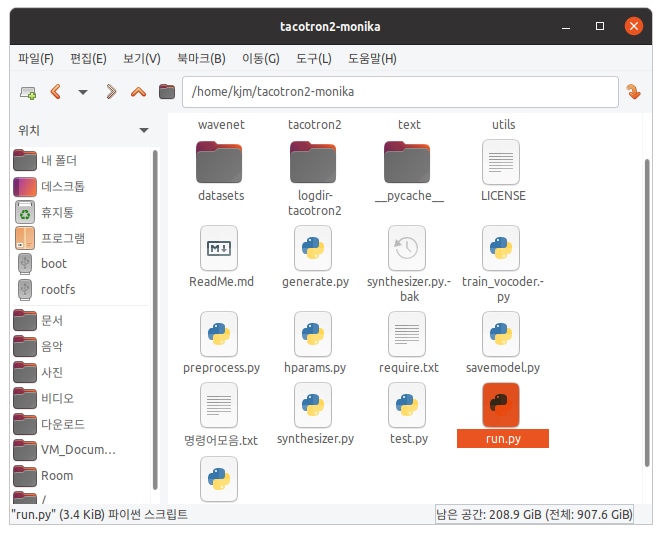Click the path bar showing /home/kjm/tacotron2-monika
Image resolution: width=662 pixels, height=534 pixels.
(400, 92)
